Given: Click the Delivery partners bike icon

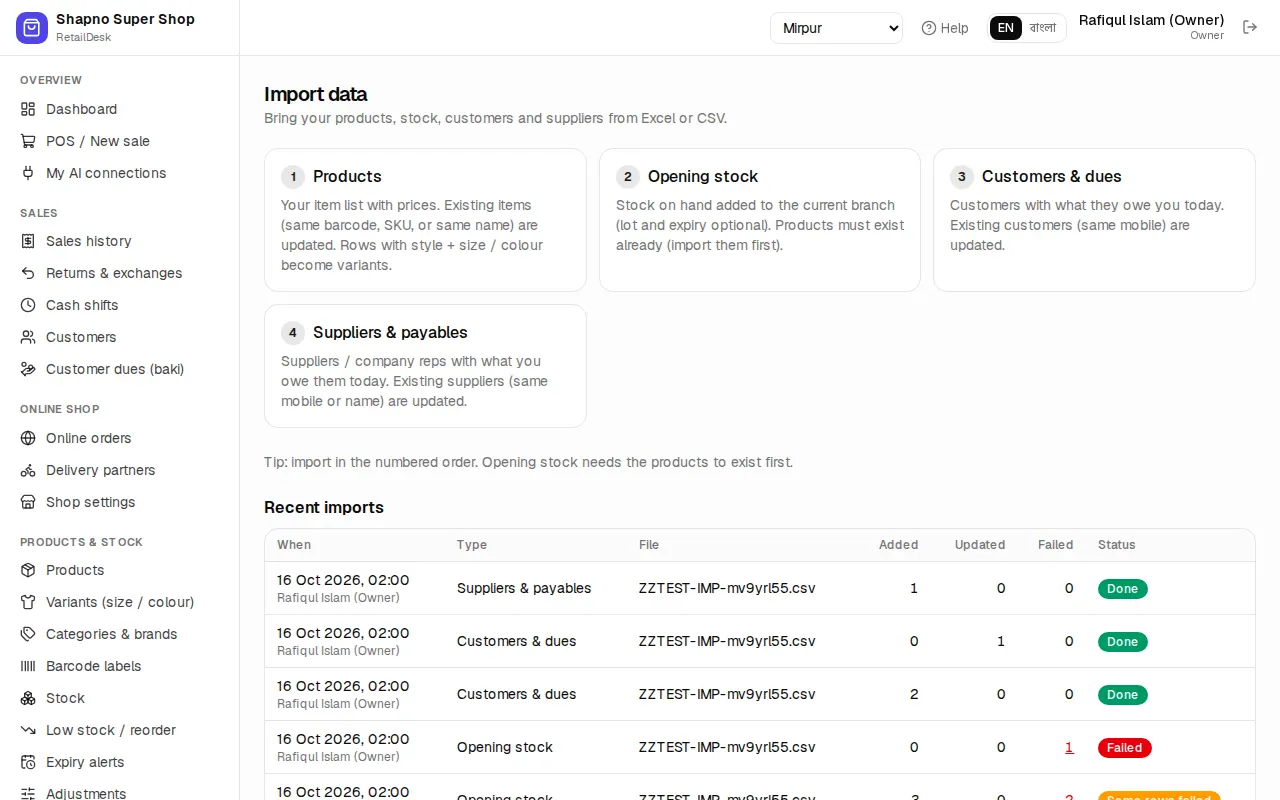Looking at the screenshot, I should pos(28,470).
